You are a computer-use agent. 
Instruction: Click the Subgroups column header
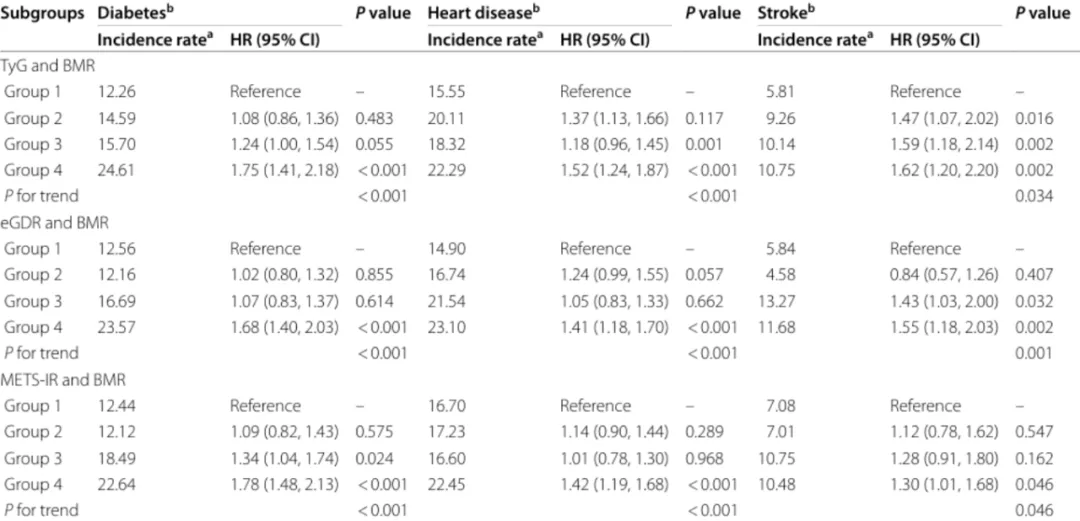43,14
